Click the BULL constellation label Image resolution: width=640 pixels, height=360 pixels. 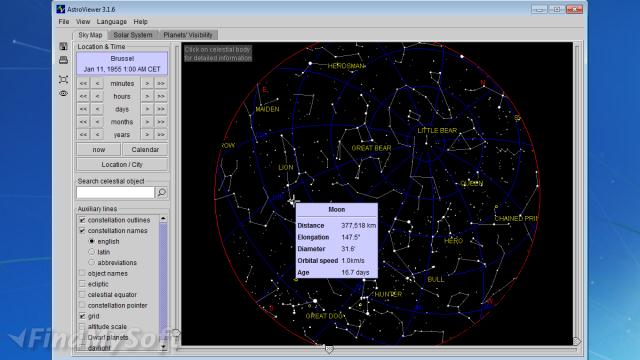point(436,280)
